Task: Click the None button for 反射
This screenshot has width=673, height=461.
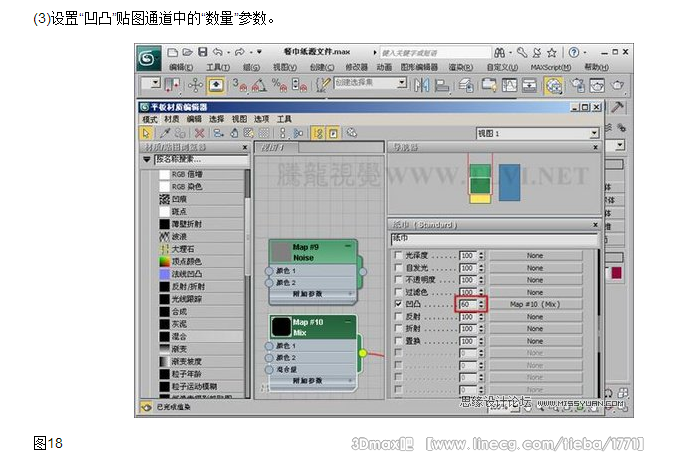Action: (535, 316)
